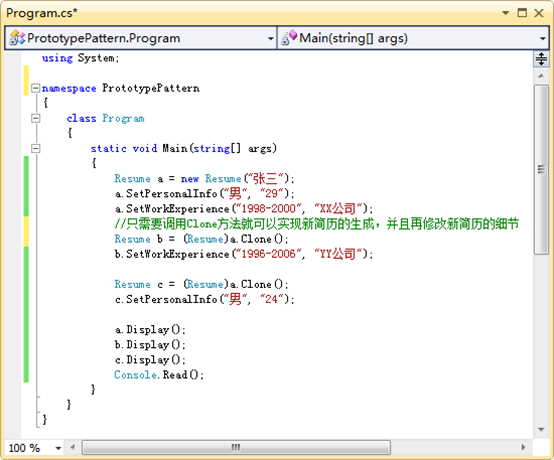Click the "1996-2006" string literal
Screen dimensions: 554x460
point(268,254)
